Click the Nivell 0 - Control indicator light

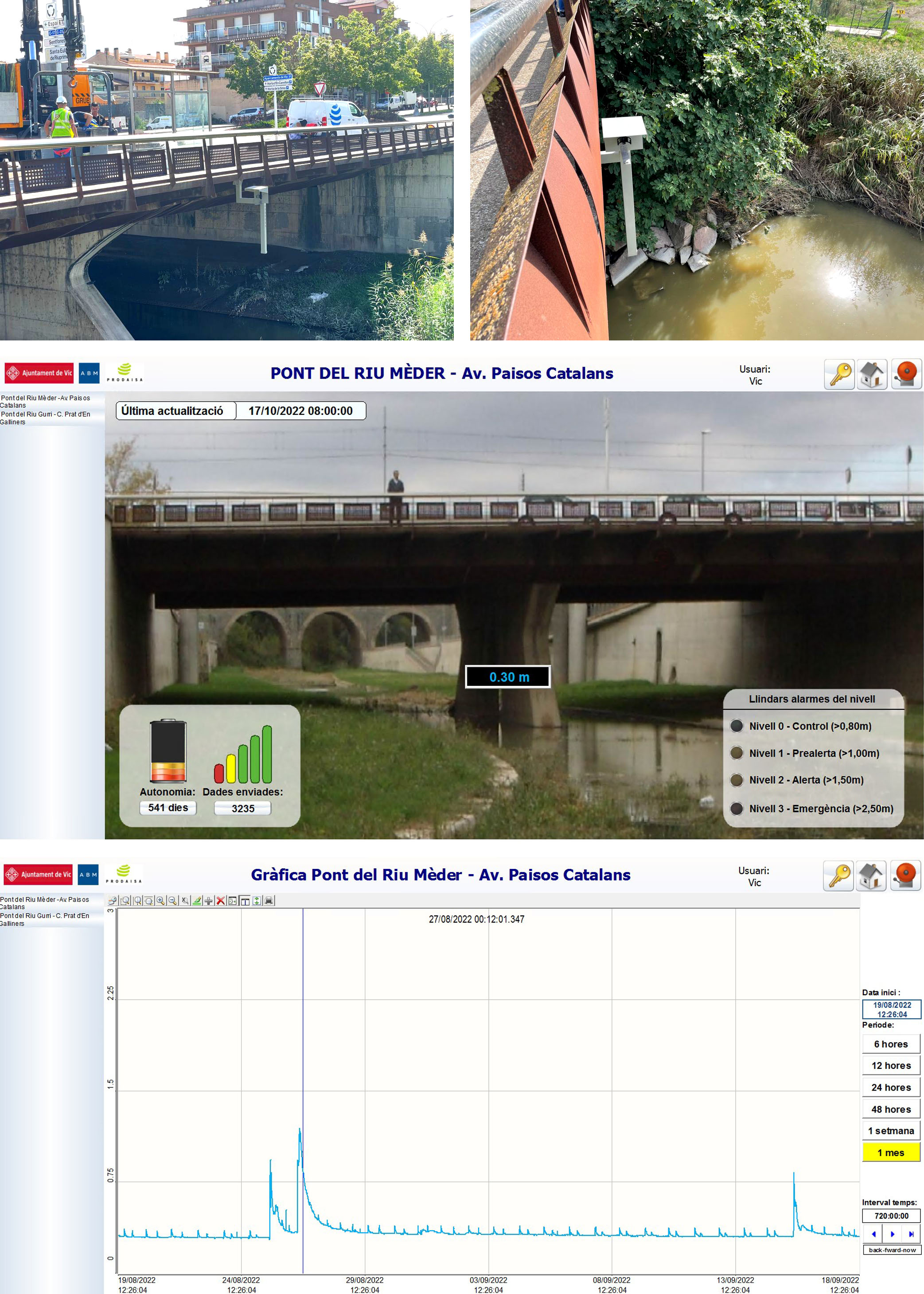[x=737, y=726]
